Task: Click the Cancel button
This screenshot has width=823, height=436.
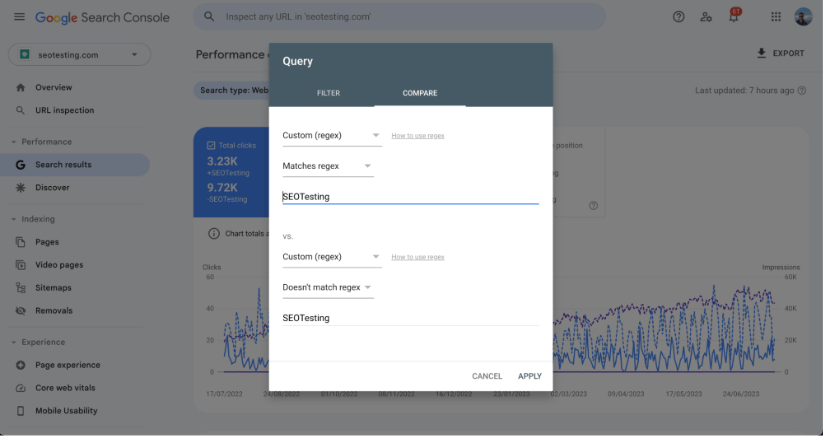Action: click(487, 376)
